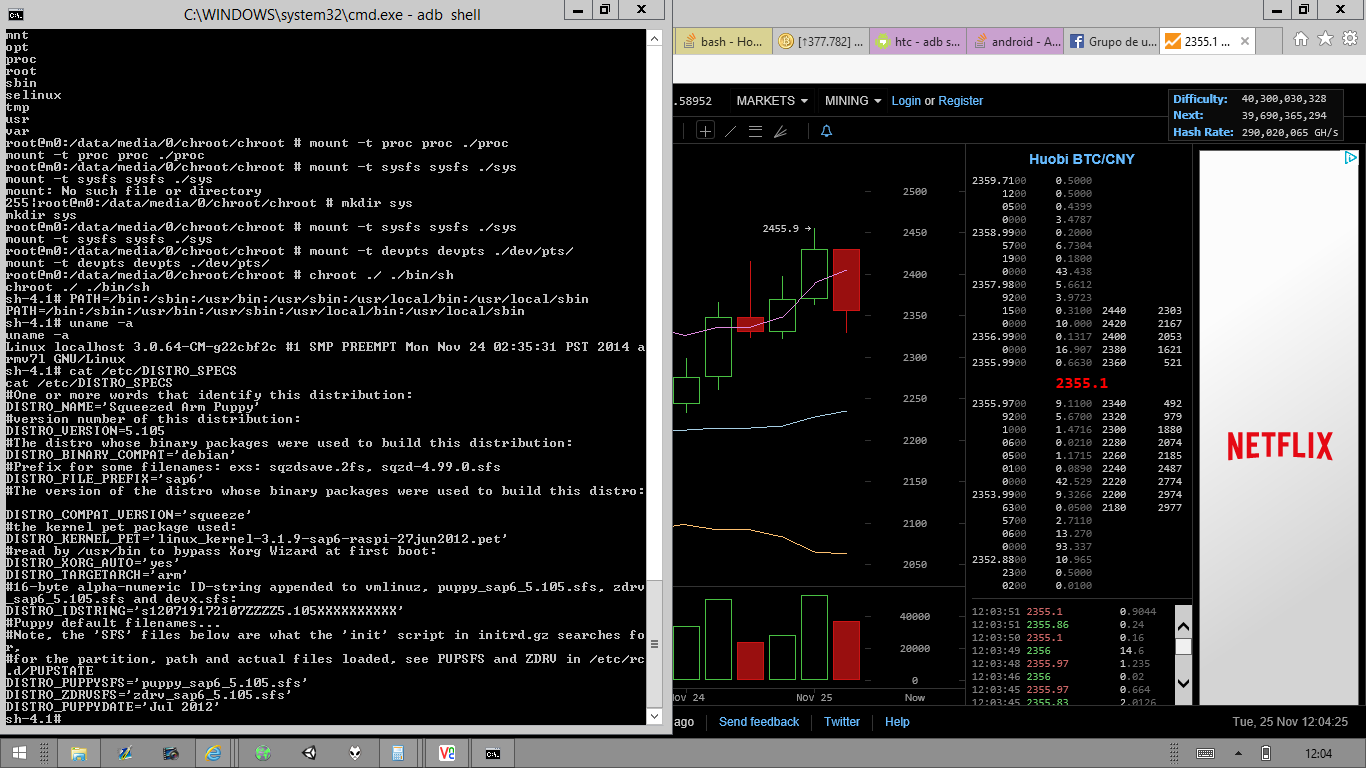Viewport: 1366px width, 768px height.
Task: Switch to the 'bash - Ho...' browser tab
Action: pyautogui.click(x=724, y=42)
